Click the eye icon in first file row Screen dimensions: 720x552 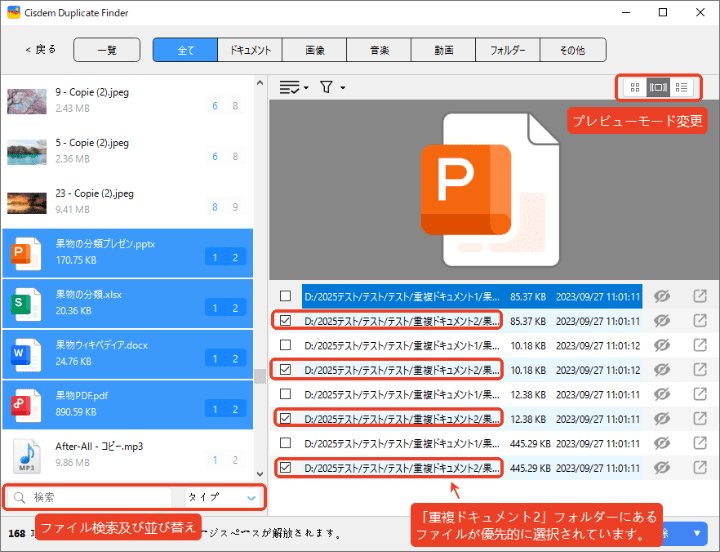(x=661, y=296)
